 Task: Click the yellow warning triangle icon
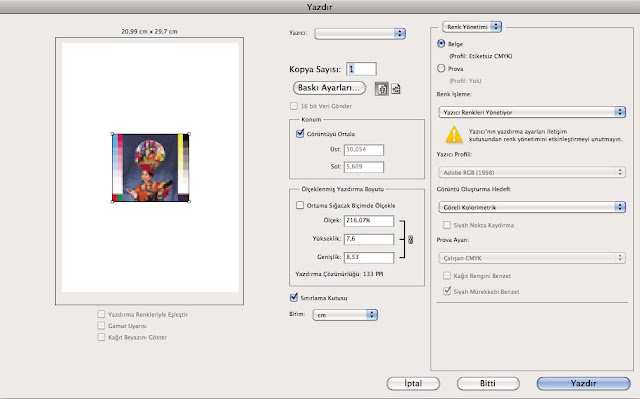(x=454, y=135)
